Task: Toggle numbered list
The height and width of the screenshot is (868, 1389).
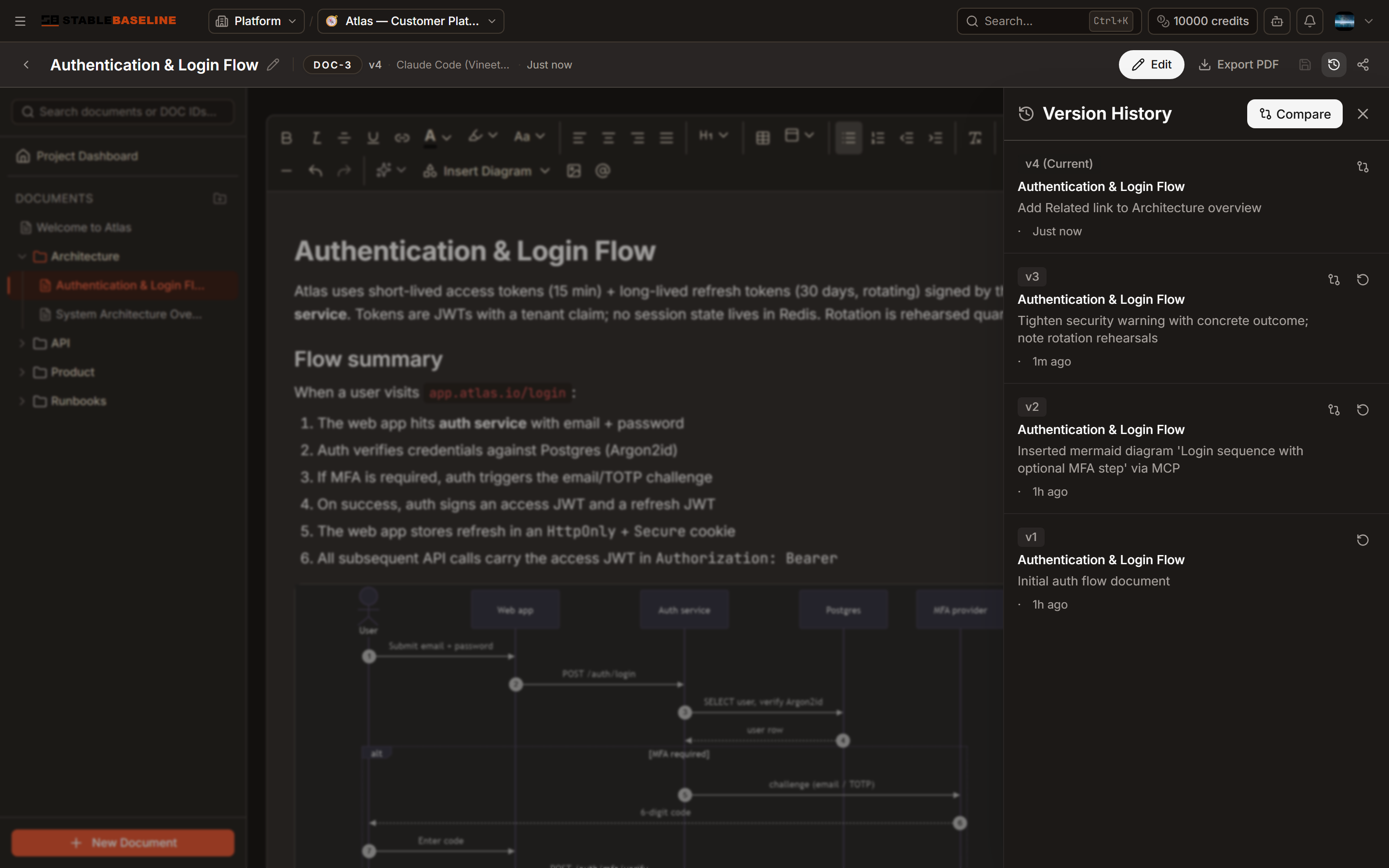Action: [x=878, y=138]
